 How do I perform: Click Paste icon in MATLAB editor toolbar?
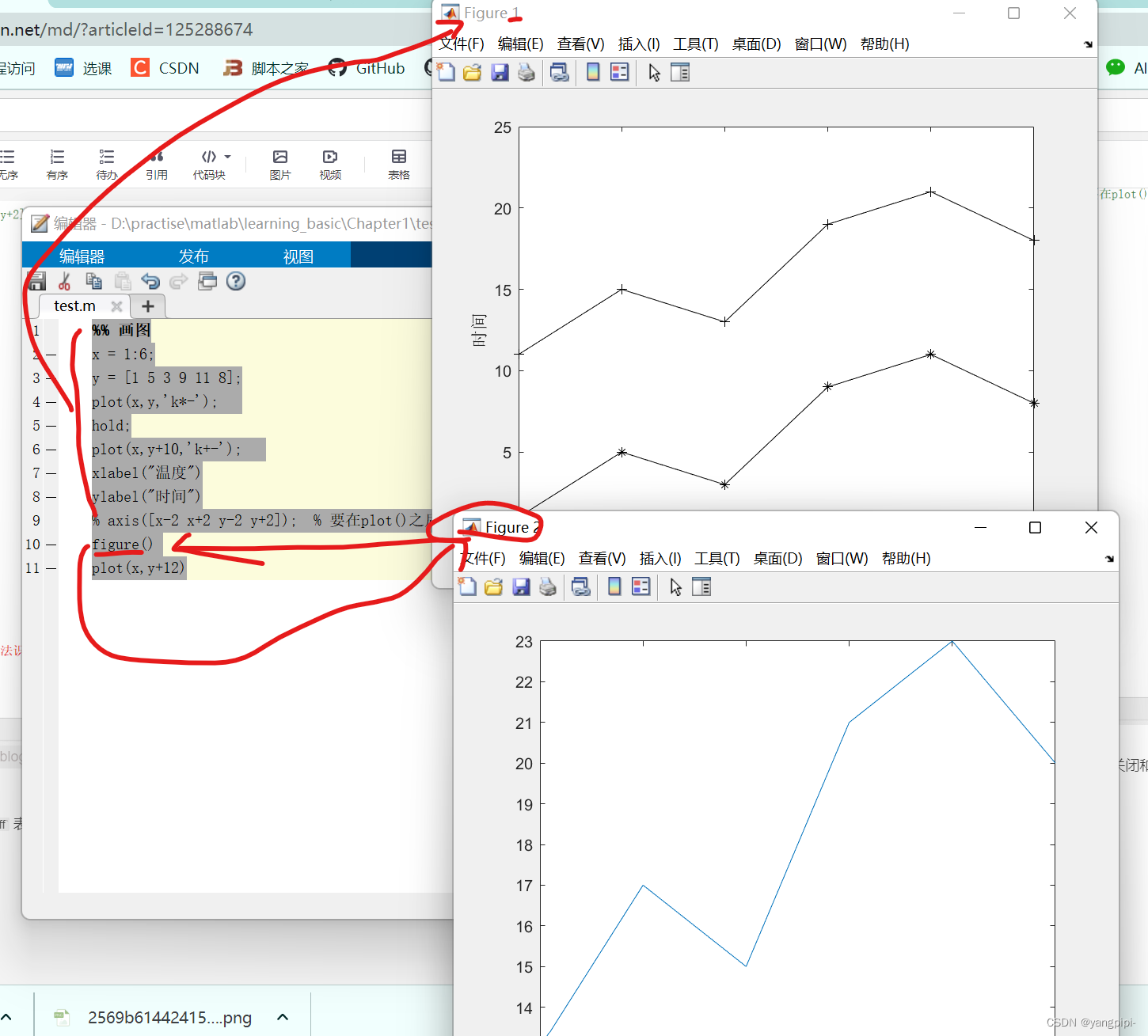[123, 281]
